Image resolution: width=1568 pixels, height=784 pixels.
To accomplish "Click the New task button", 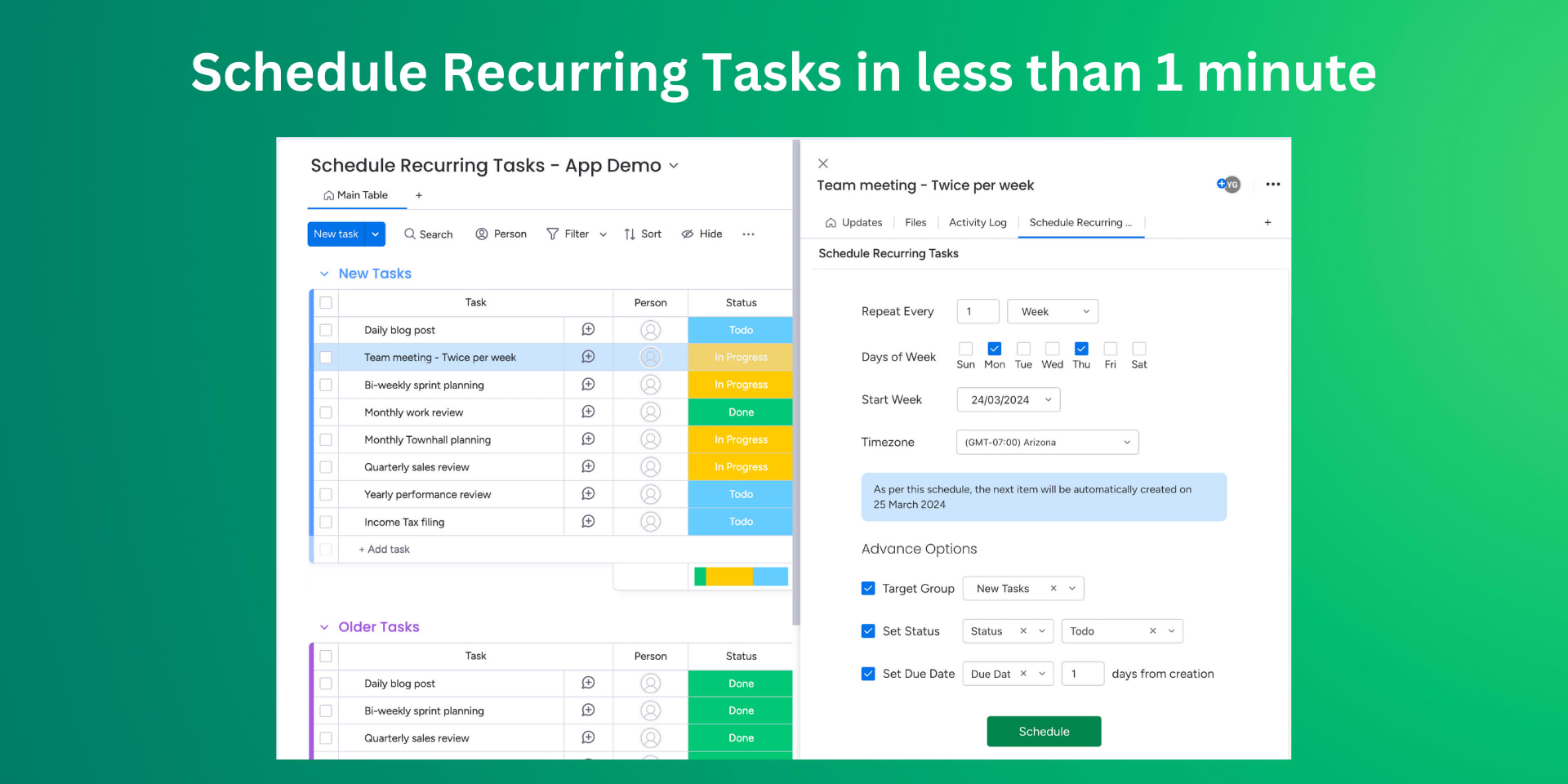I will pos(336,234).
